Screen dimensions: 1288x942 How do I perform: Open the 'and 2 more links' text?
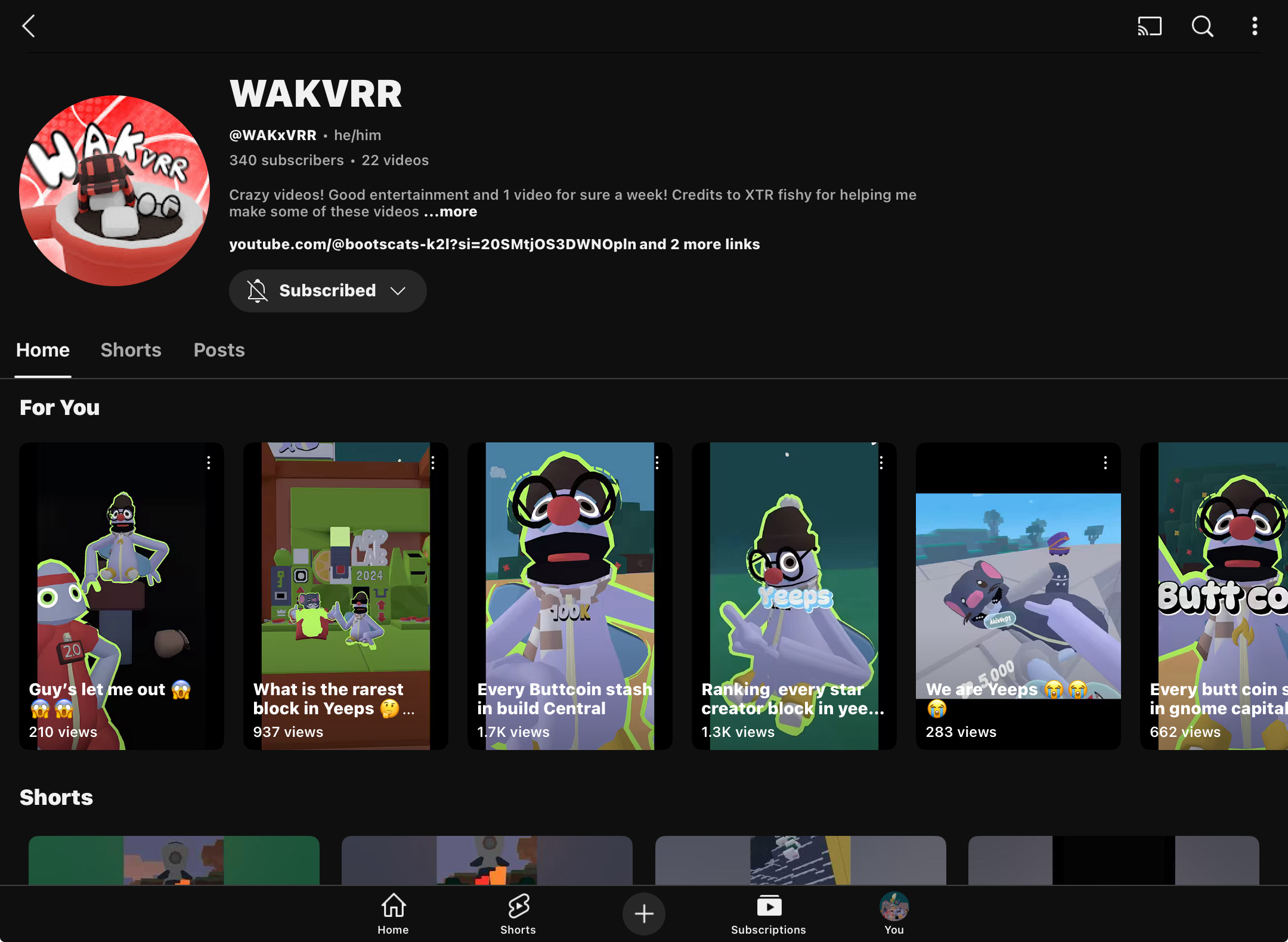click(700, 244)
